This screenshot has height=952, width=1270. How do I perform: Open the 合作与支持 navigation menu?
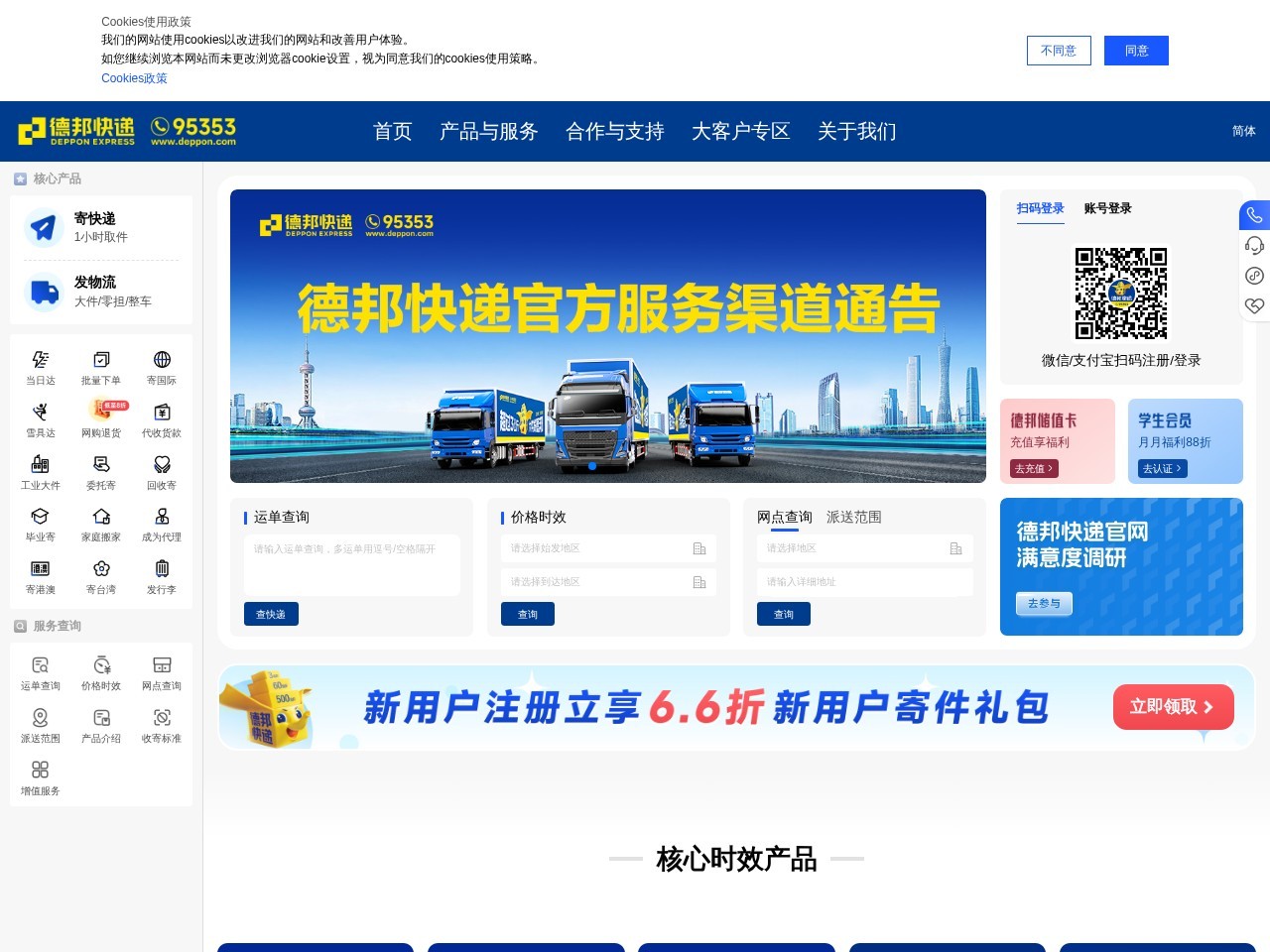[x=615, y=131]
